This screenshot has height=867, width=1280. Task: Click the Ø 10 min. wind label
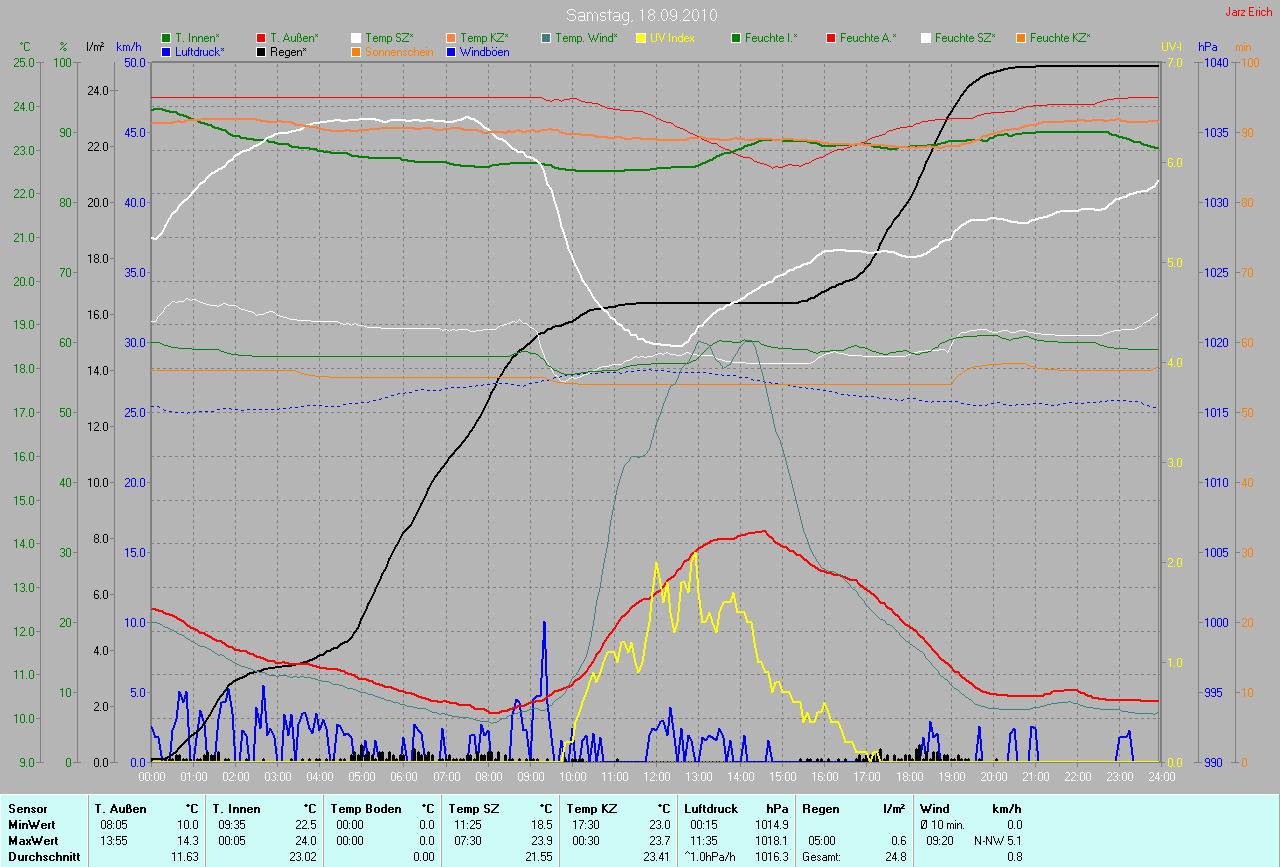click(x=944, y=824)
